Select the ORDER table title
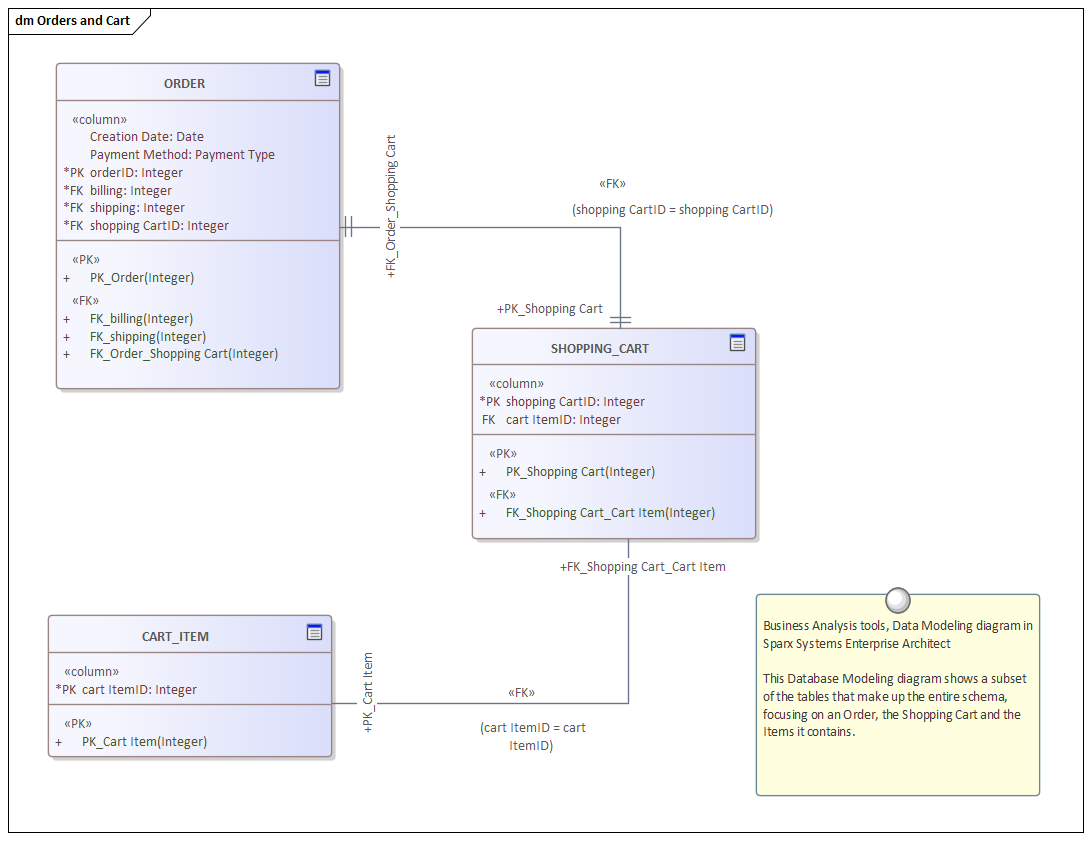This screenshot has width=1092, height=841. [184, 83]
